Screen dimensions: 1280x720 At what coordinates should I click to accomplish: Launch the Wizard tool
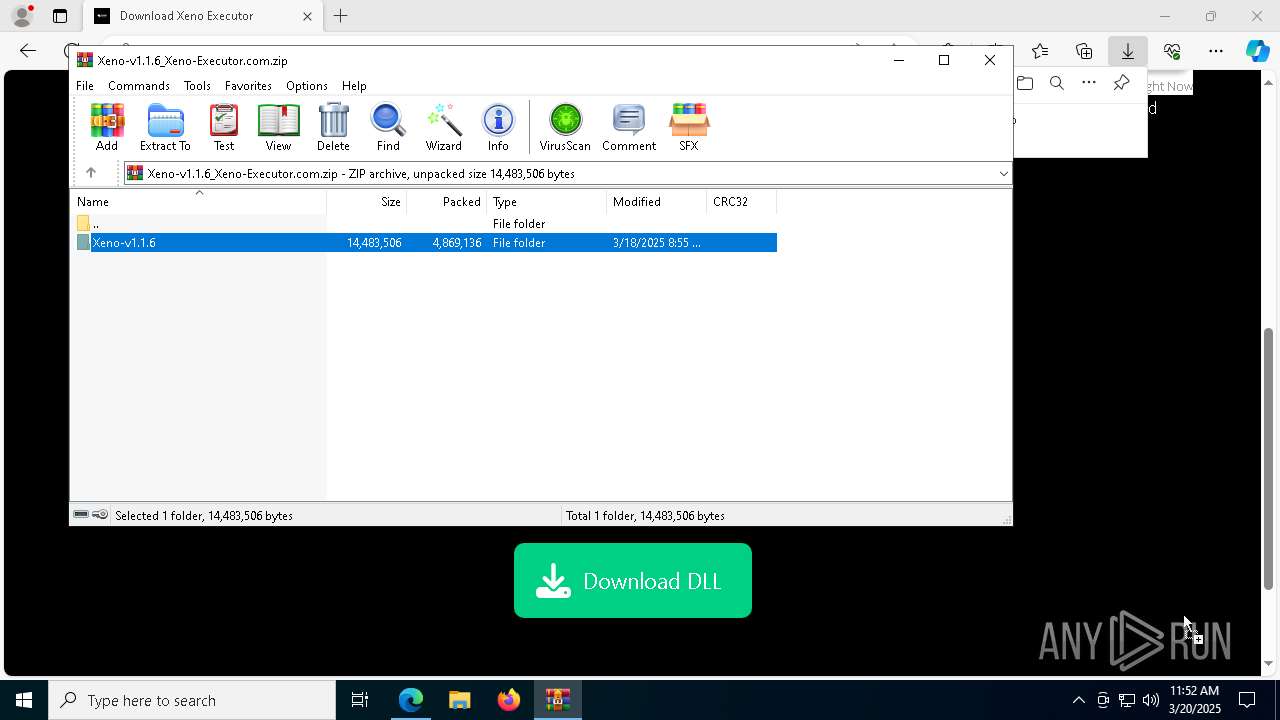click(x=443, y=127)
